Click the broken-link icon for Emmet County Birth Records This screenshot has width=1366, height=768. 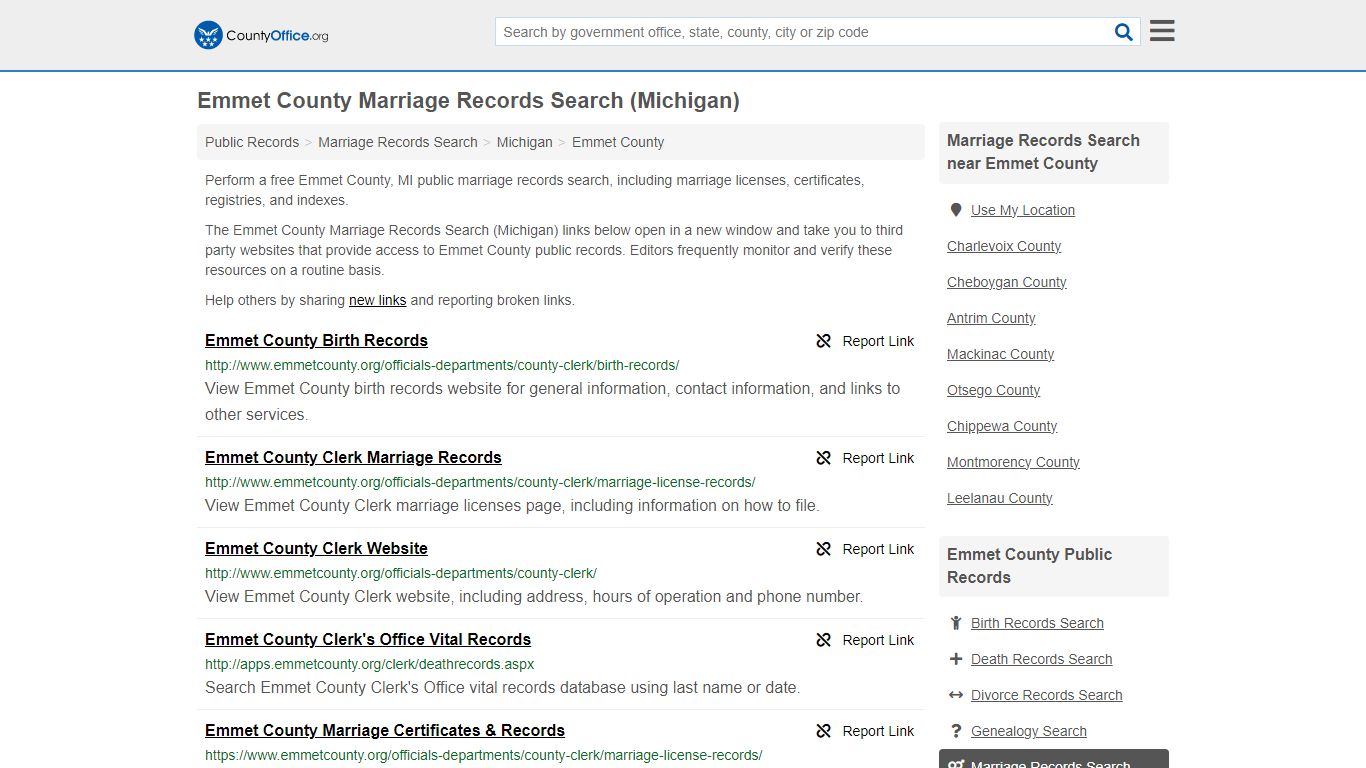pos(824,341)
